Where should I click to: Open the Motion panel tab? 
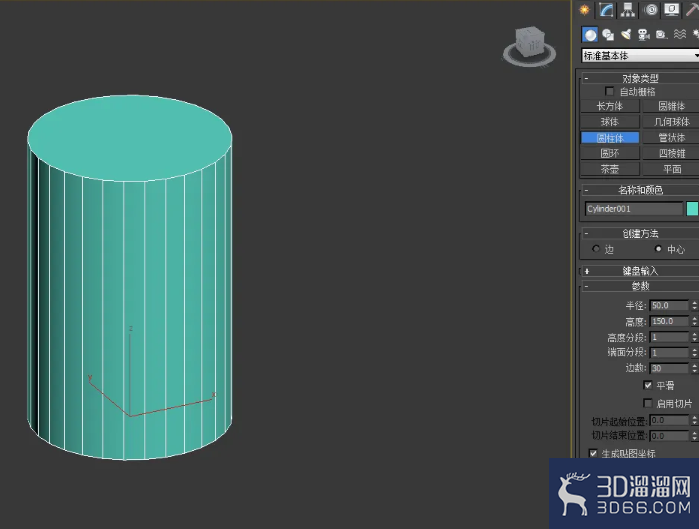pyautogui.click(x=650, y=10)
